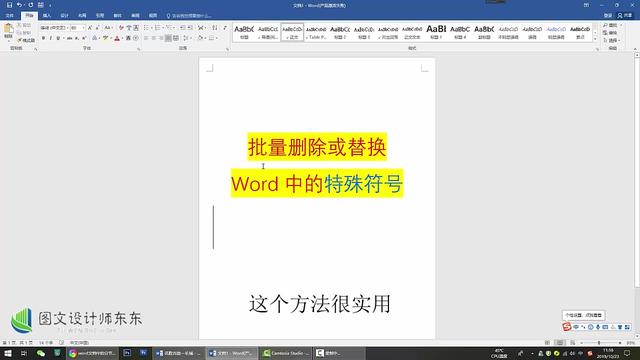
Task: Open the ribbon display options
Action: [x=586, y=5]
